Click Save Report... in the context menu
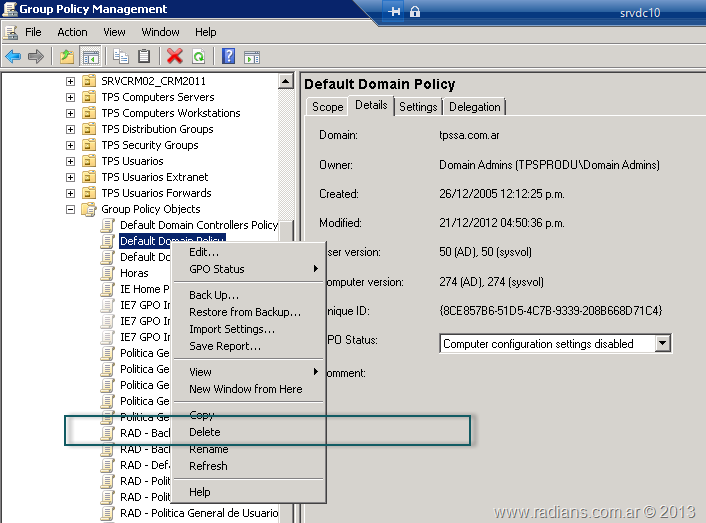The width and height of the screenshot is (706, 523). 225,346
